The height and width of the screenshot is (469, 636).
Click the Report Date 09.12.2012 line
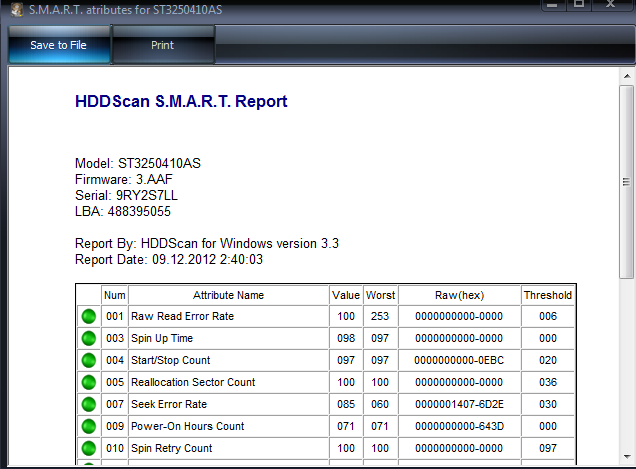169,259
